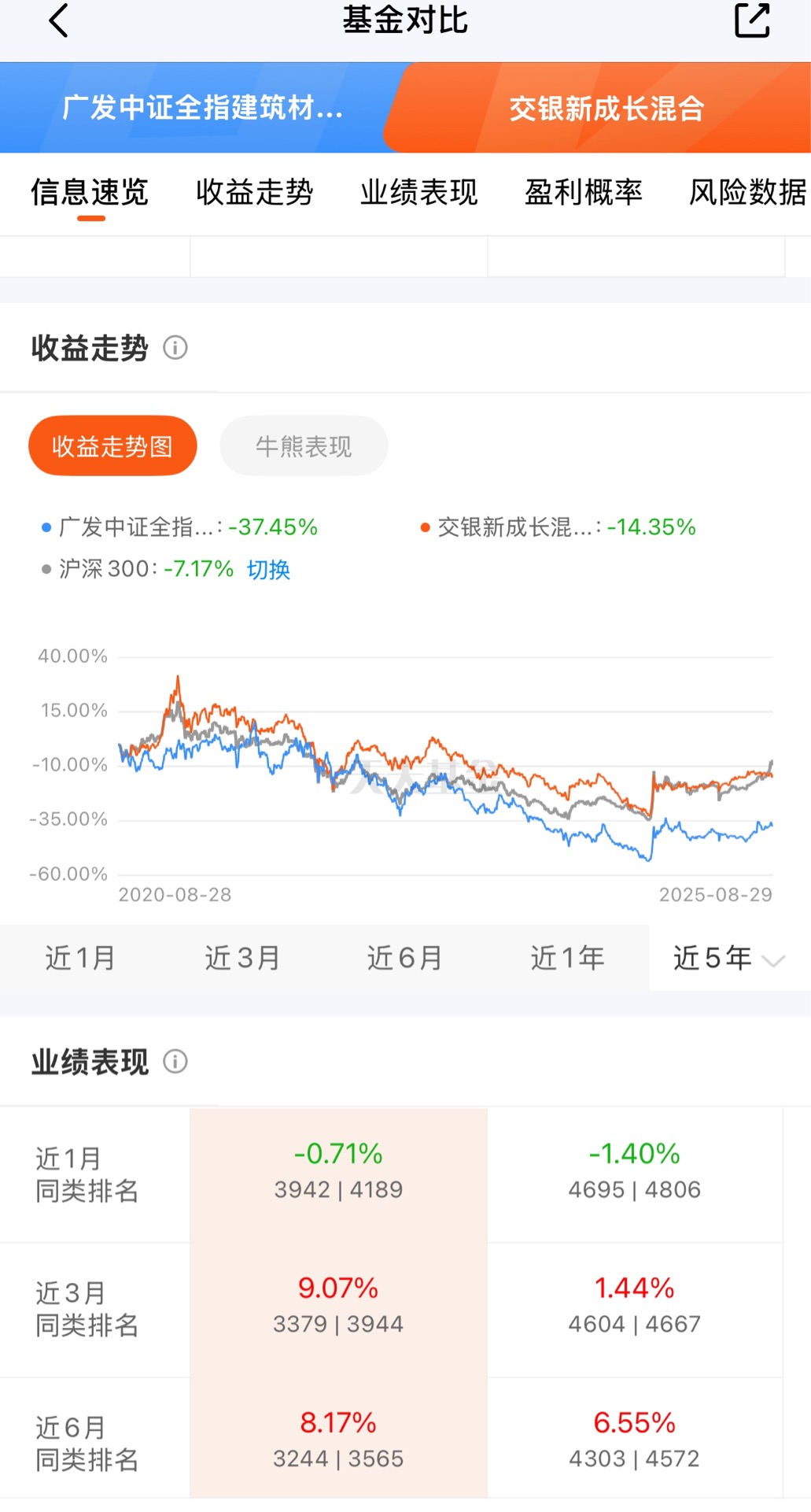The width and height of the screenshot is (811, 1512).
Task: Switch to the 牛熊表现 view
Action: tap(304, 445)
